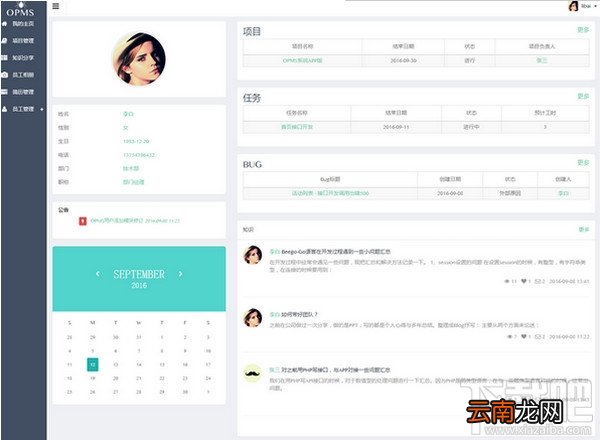Open the PHP接口 knowledge post title

coord(336,370)
